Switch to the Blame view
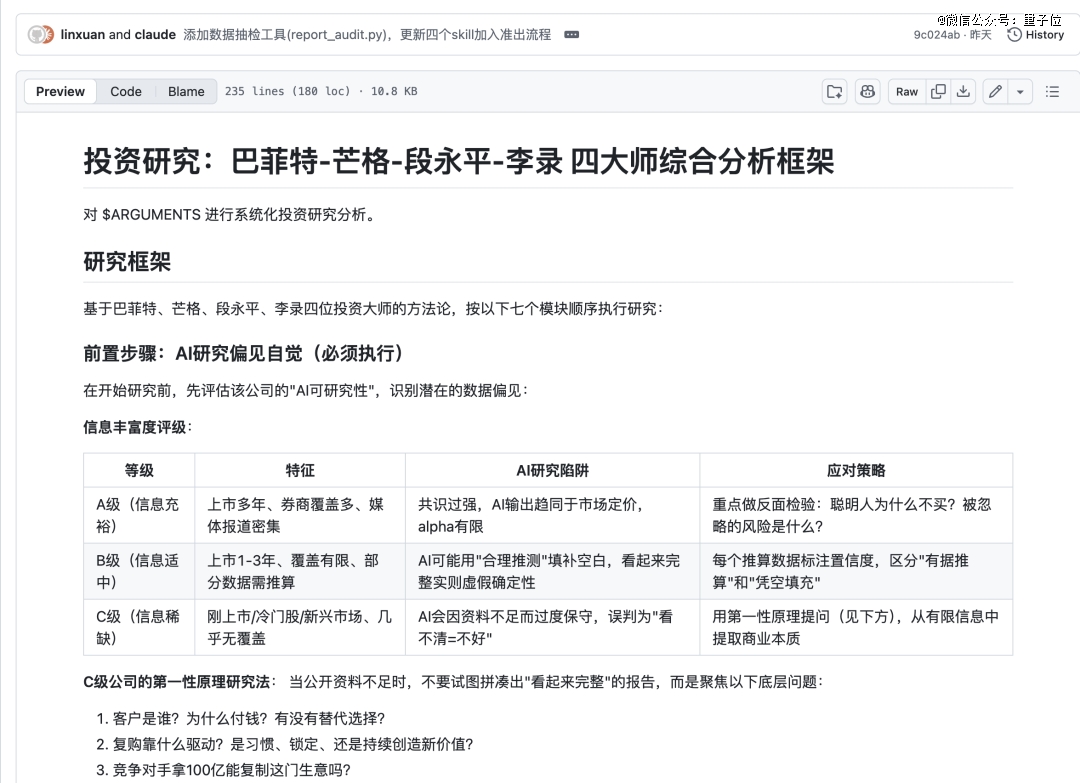This screenshot has height=783, width=1080. (x=186, y=92)
